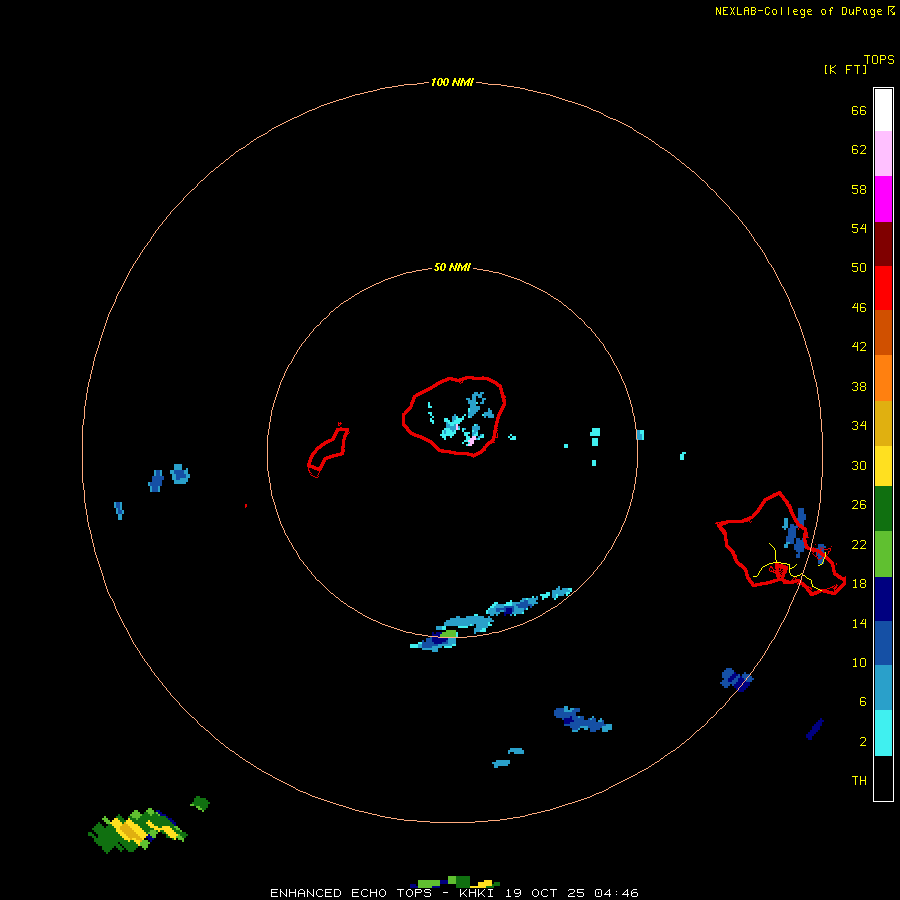Select the dark red 54 kft swatch
Image resolution: width=900 pixels, height=900 pixels.
(x=883, y=243)
